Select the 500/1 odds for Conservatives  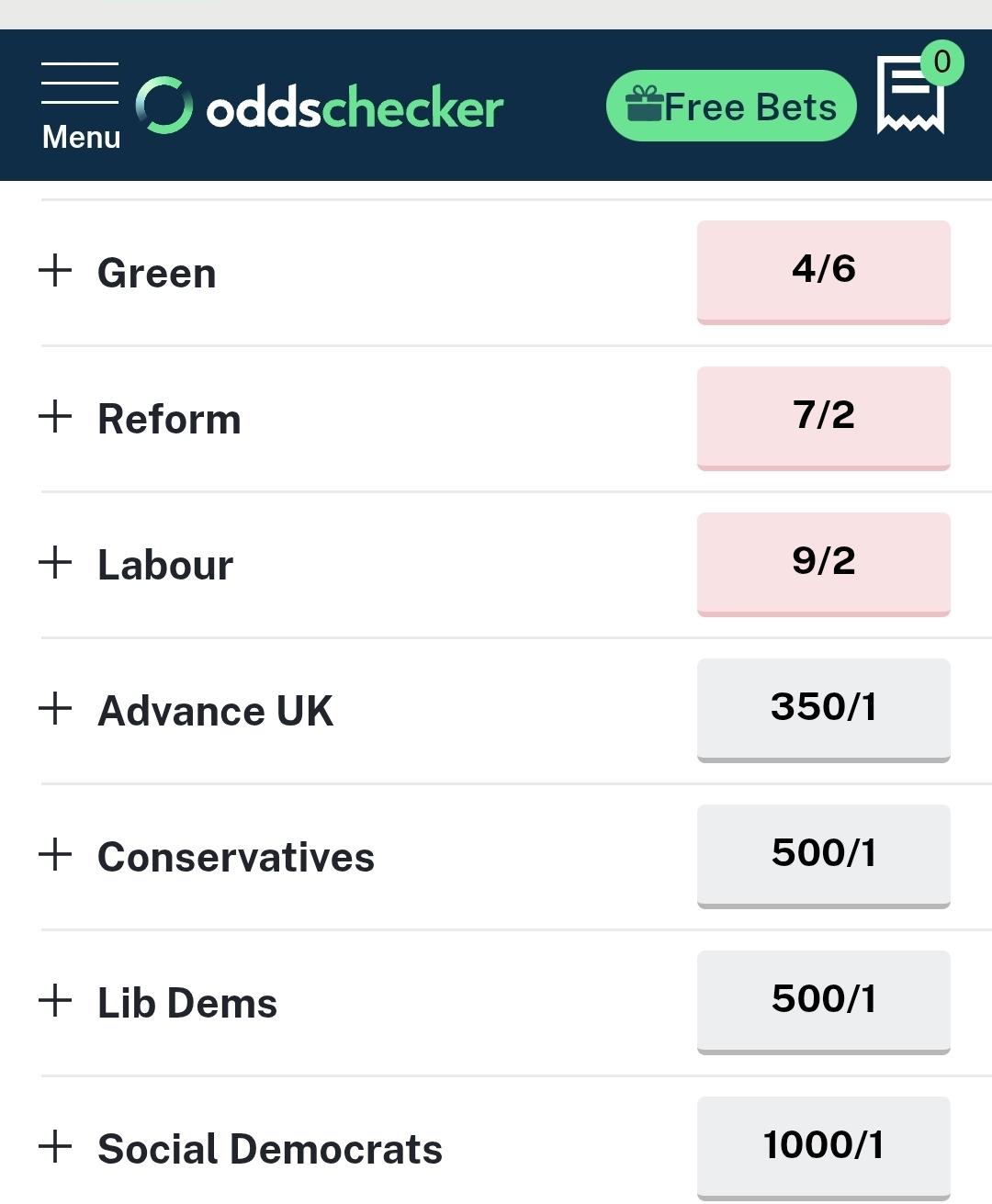[x=823, y=855]
